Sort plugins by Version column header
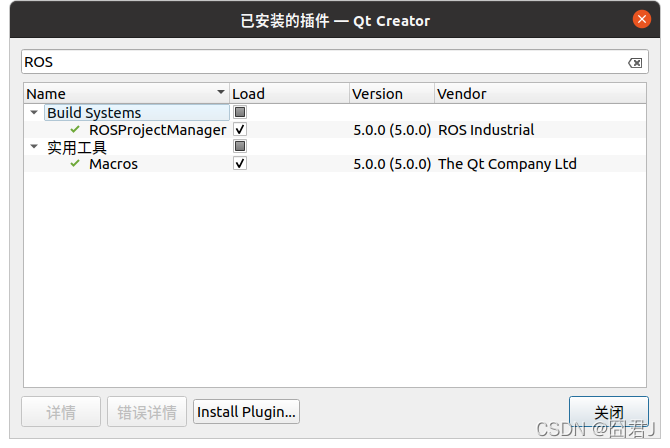670x448 pixels. click(x=391, y=94)
